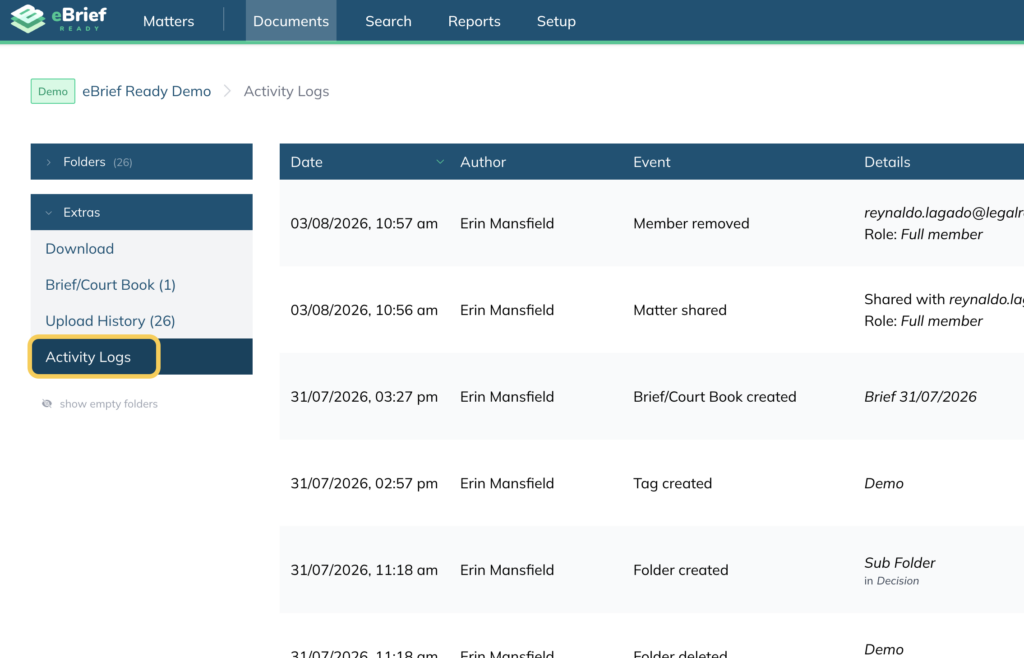The height and width of the screenshot is (658, 1024).
Task: Select the 31/07/2026, 02:57 pm date cell
Action: (364, 484)
